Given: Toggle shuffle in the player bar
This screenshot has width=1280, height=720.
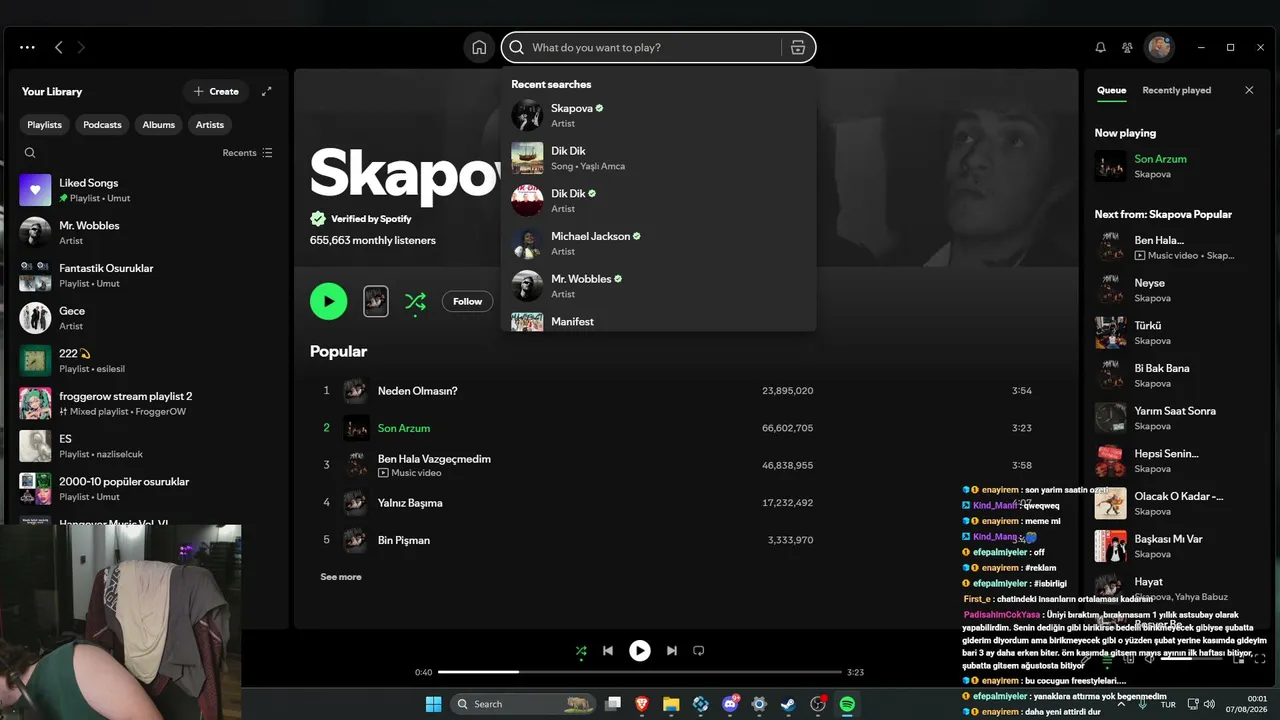Looking at the screenshot, I should click(x=581, y=651).
